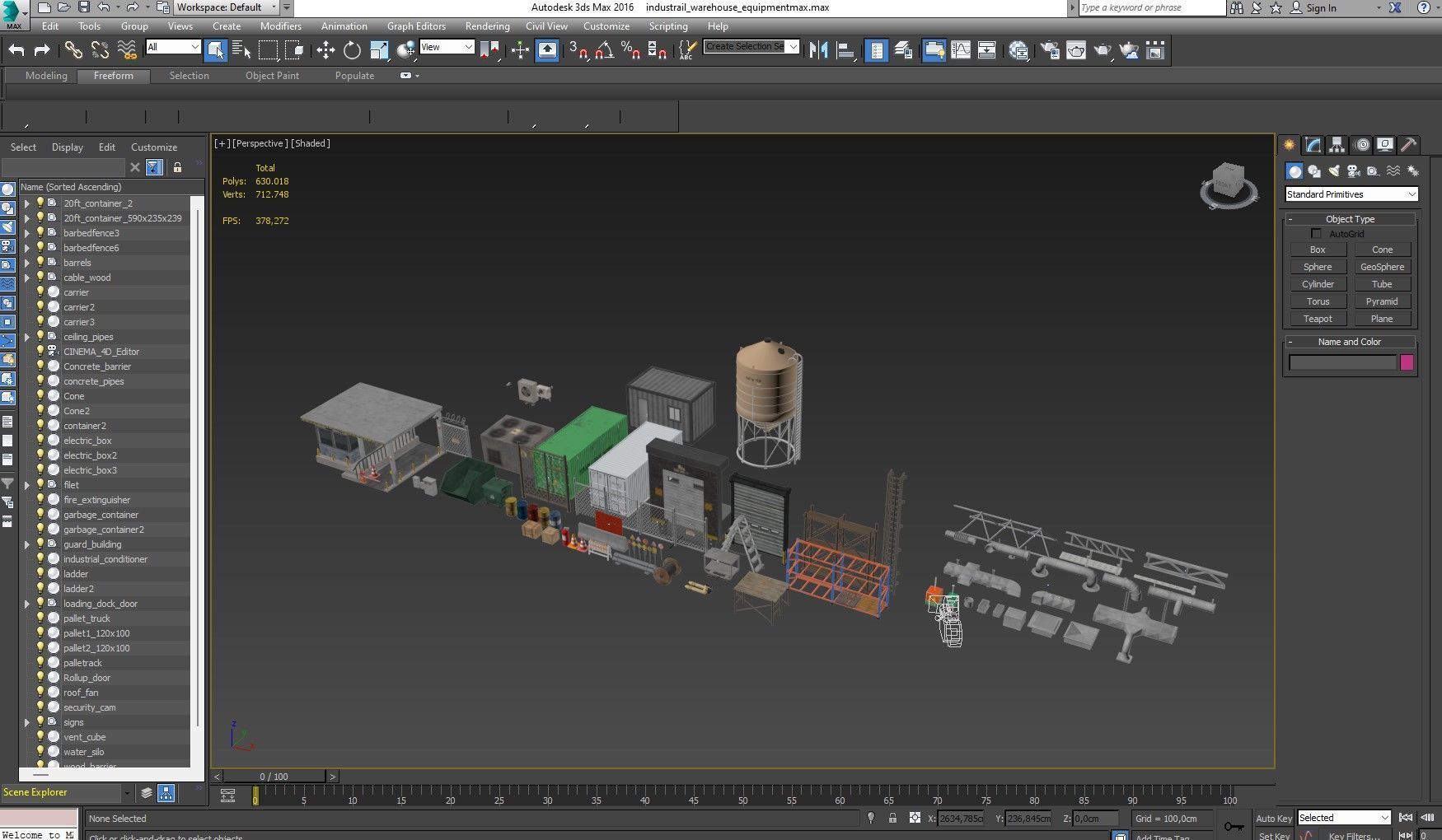Click the Pyramid button
The height and width of the screenshot is (840, 1442).
1382,301
